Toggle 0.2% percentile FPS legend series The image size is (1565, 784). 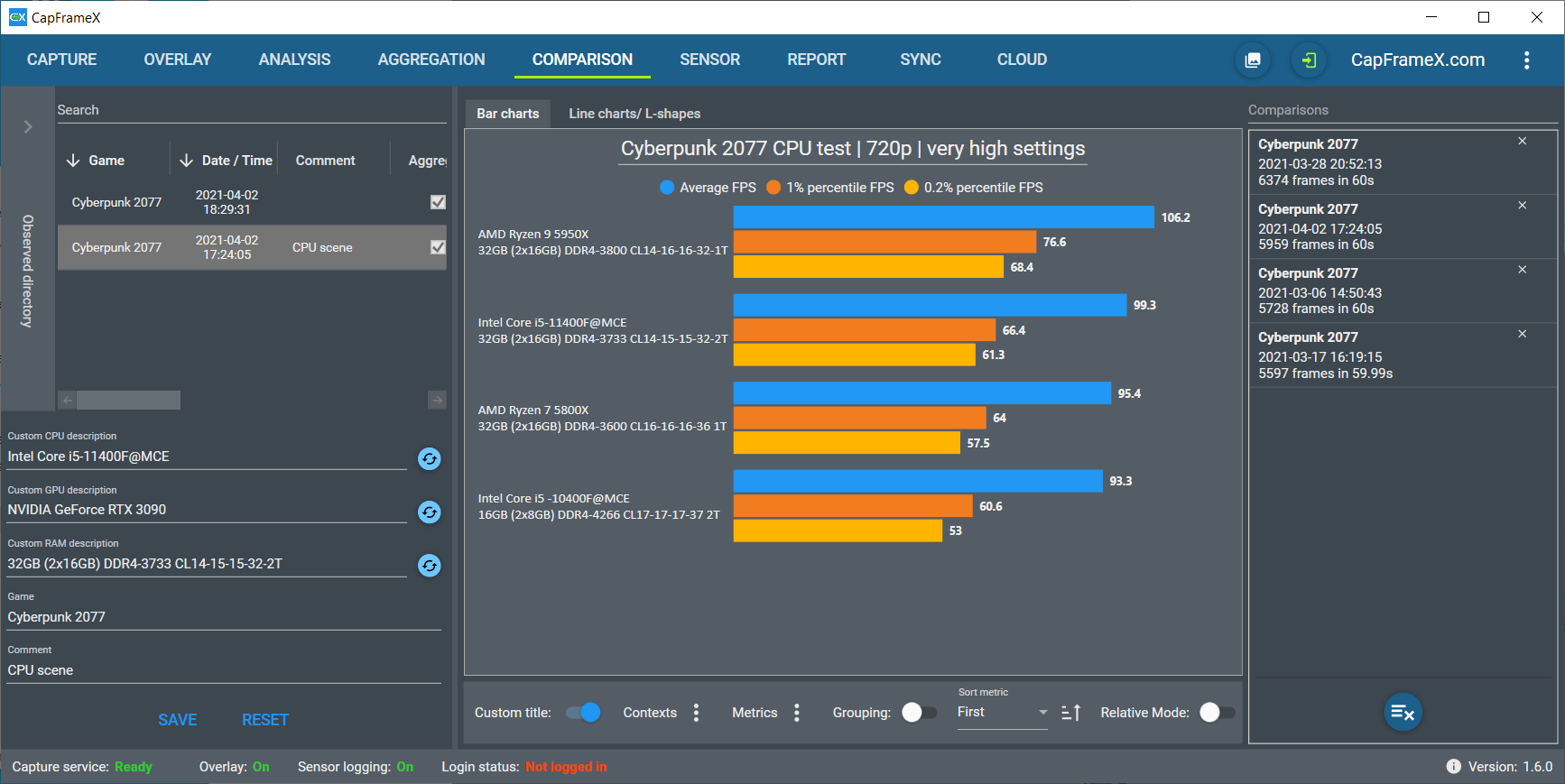(973, 188)
